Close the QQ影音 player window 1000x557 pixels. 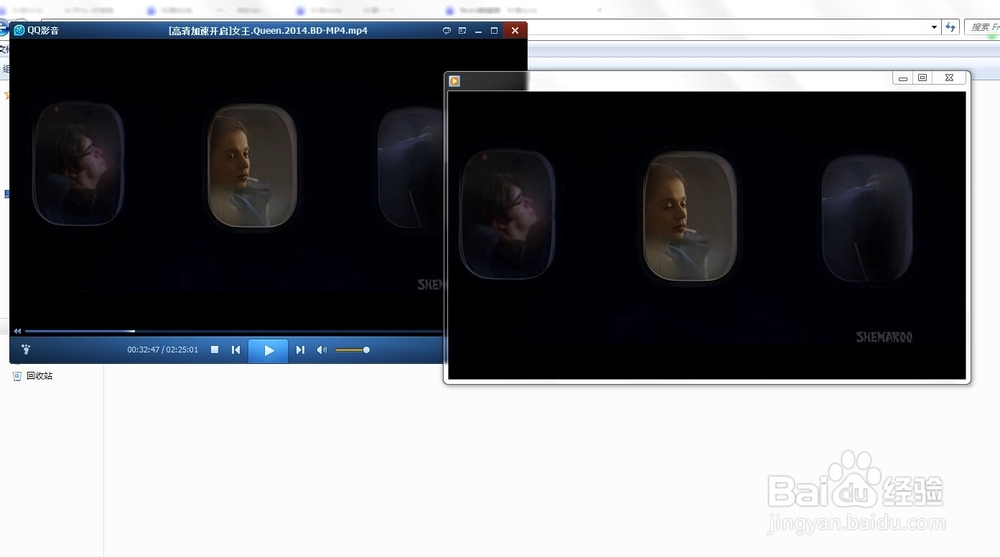pos(515,31)
